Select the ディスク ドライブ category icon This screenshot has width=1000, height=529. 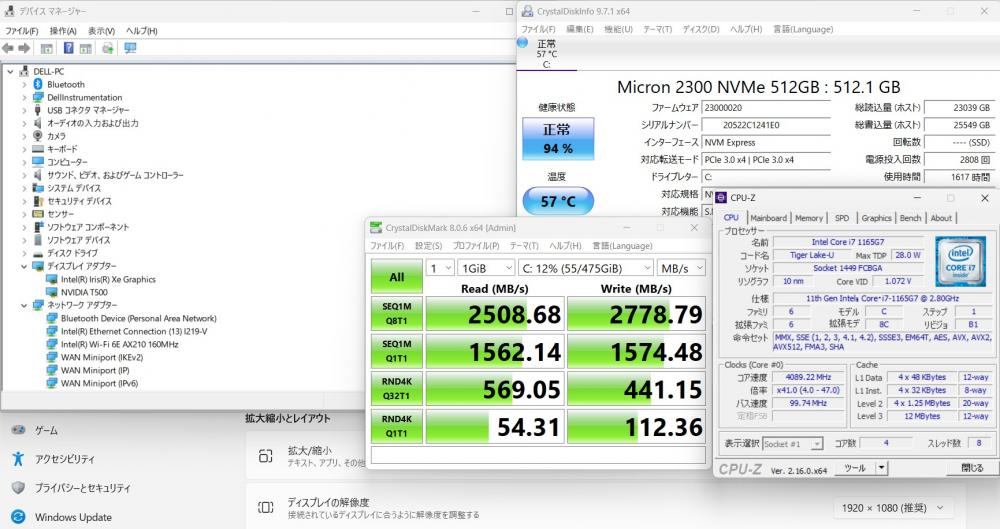[38, 253]
